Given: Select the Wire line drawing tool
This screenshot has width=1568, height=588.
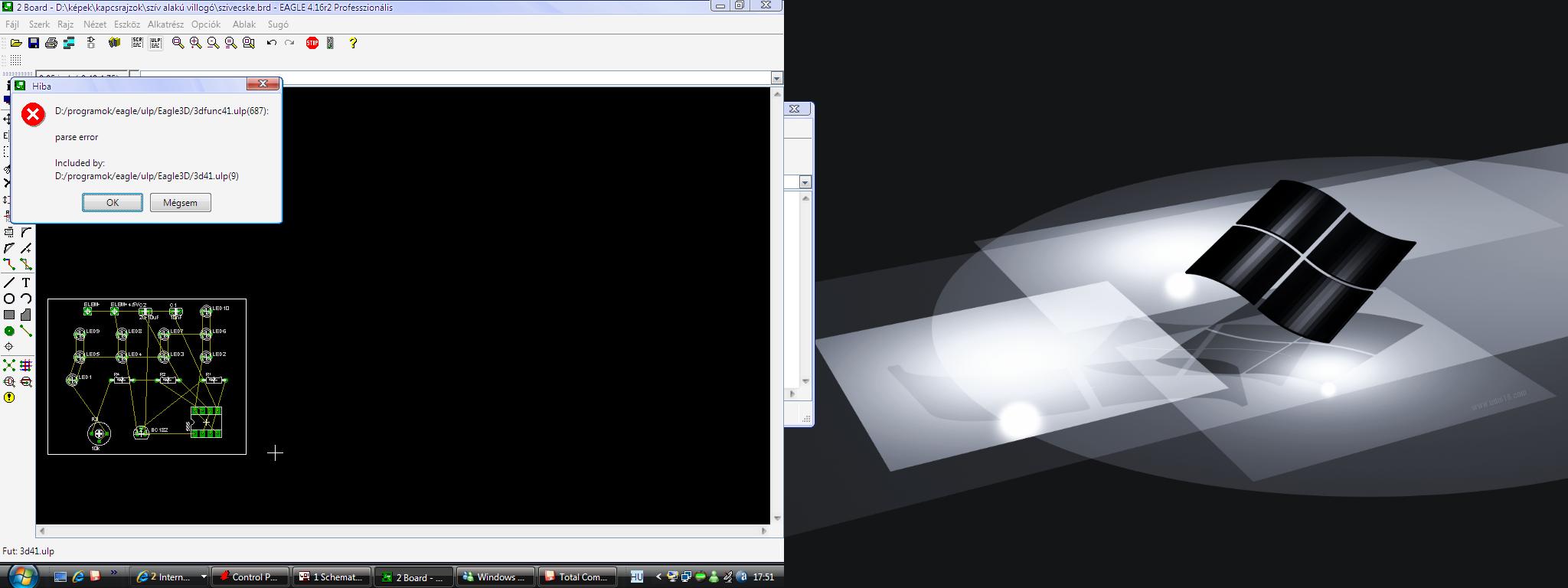Looking at the screenshot, I should coord(9,283).
